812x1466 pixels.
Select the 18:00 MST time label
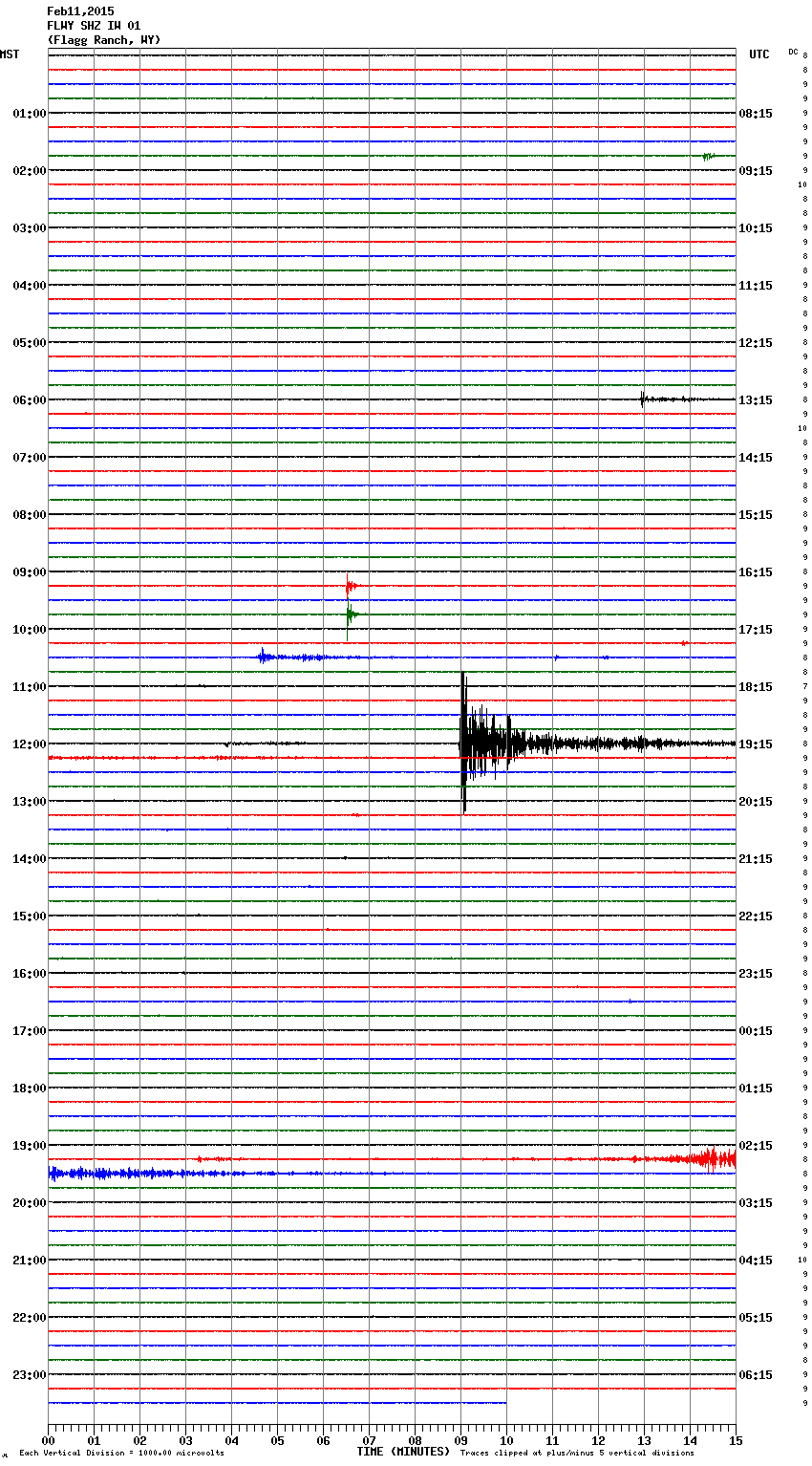pyautogui.click(x=30, y=1089)
